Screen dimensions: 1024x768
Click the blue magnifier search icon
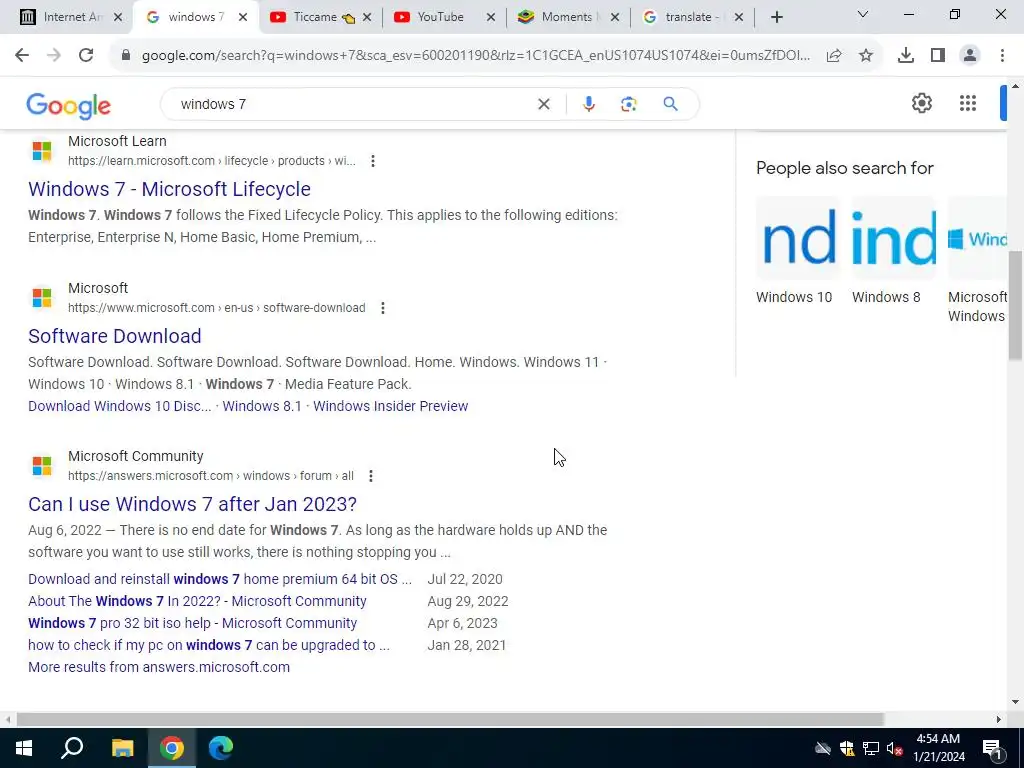click(x=670, y=104)
